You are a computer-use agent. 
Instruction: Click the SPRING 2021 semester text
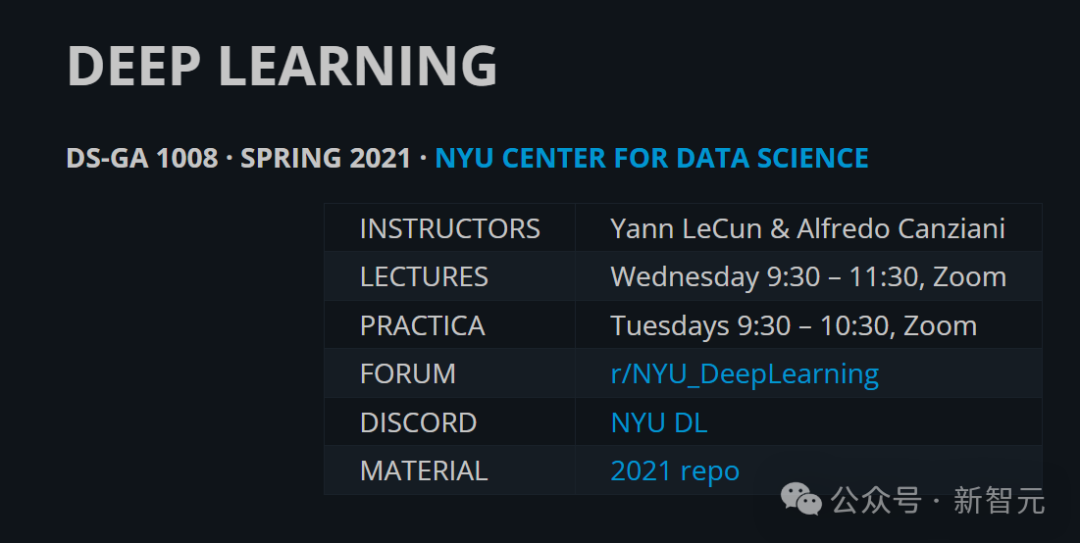tap(325, 158)
